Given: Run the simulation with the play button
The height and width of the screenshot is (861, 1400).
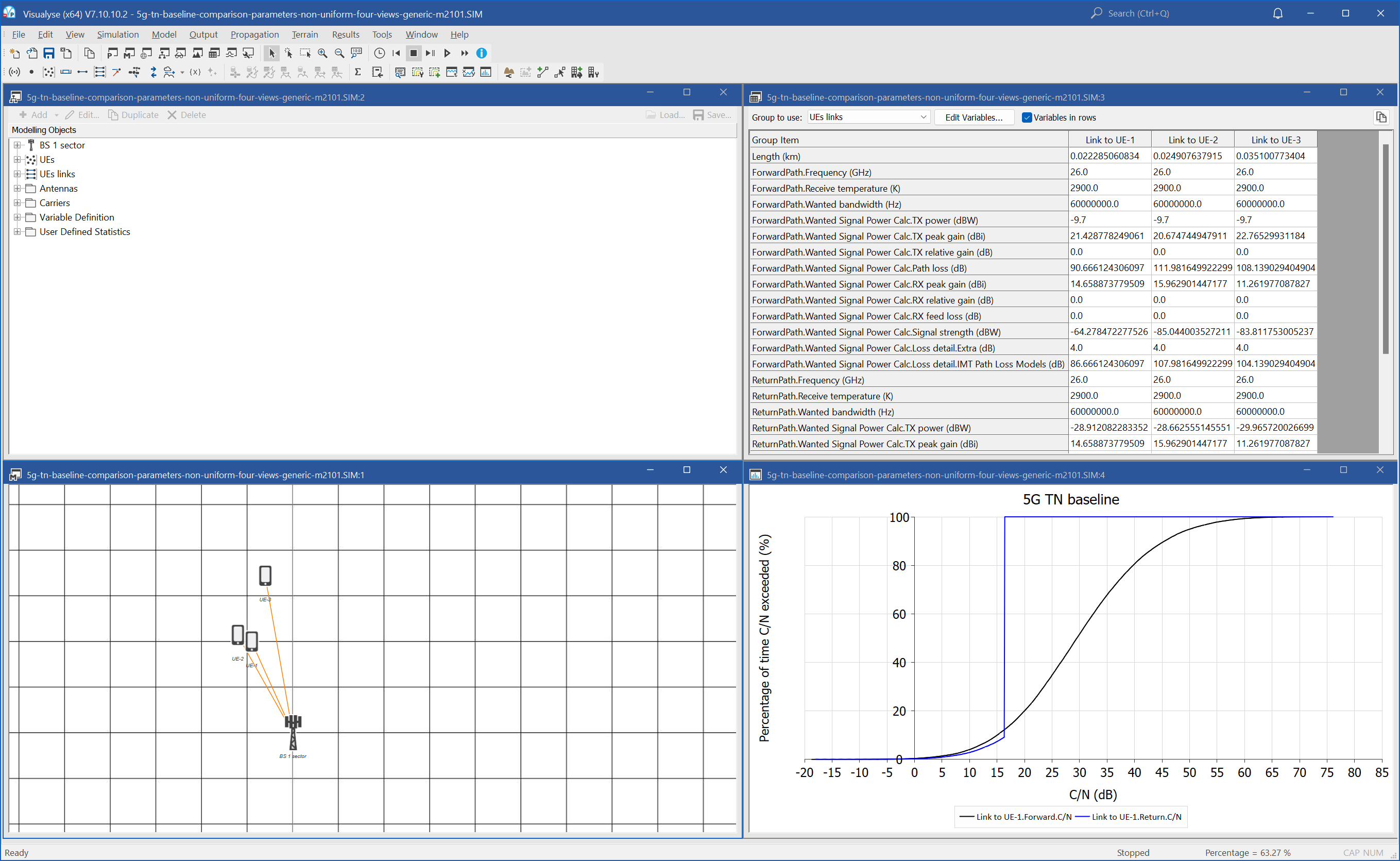Looking at the screenshot, I should pyautogui.click(x=448, y=53).
